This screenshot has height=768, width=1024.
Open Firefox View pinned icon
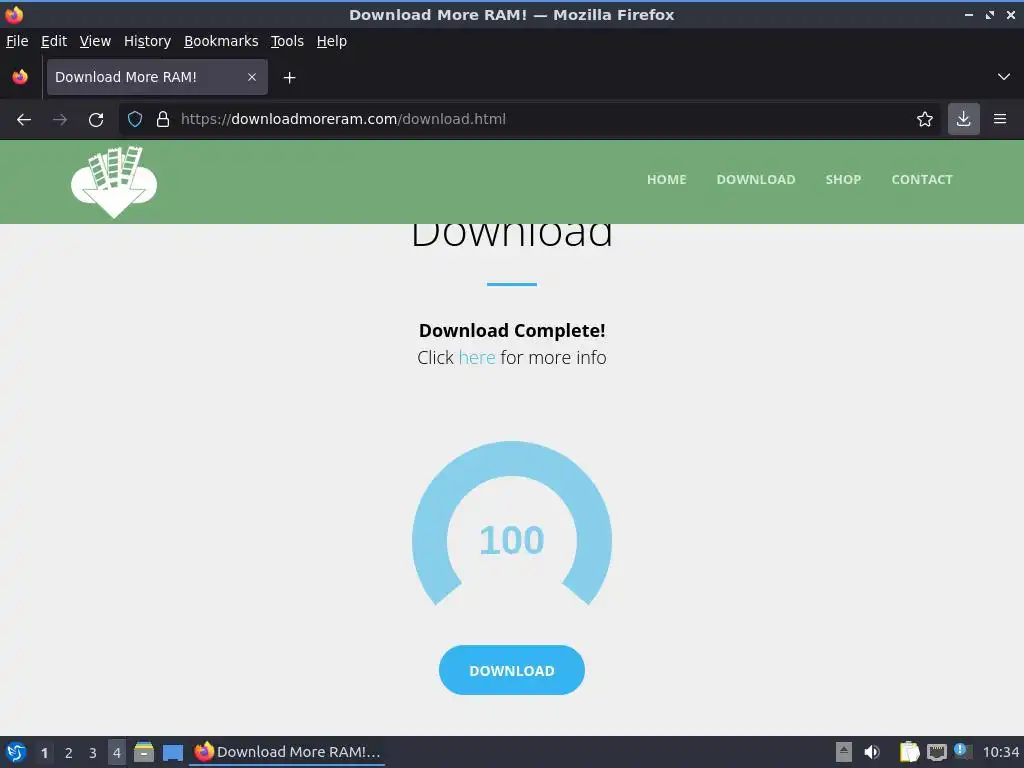[20, 77]
